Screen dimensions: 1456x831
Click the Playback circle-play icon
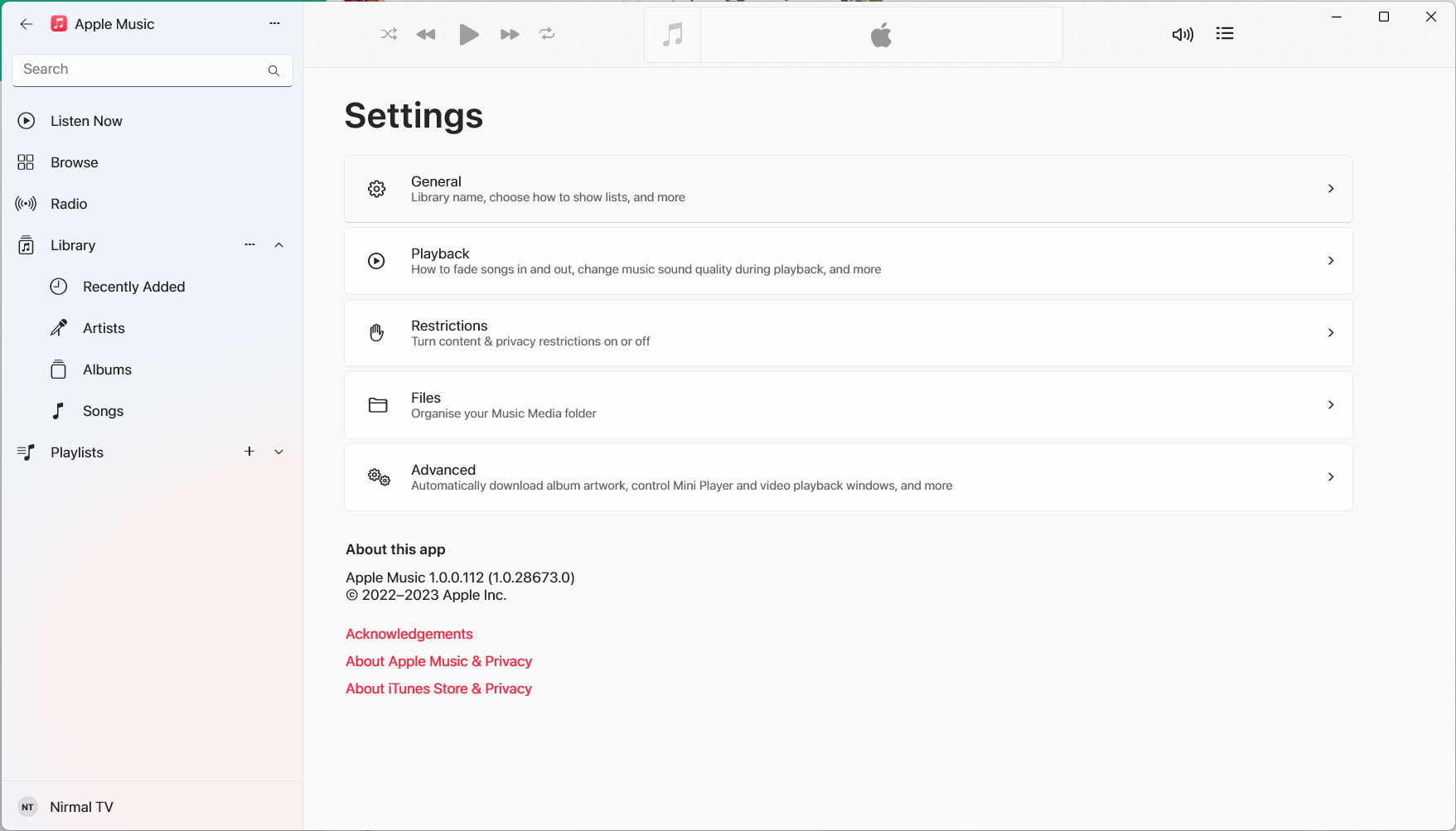pos(377,261)
